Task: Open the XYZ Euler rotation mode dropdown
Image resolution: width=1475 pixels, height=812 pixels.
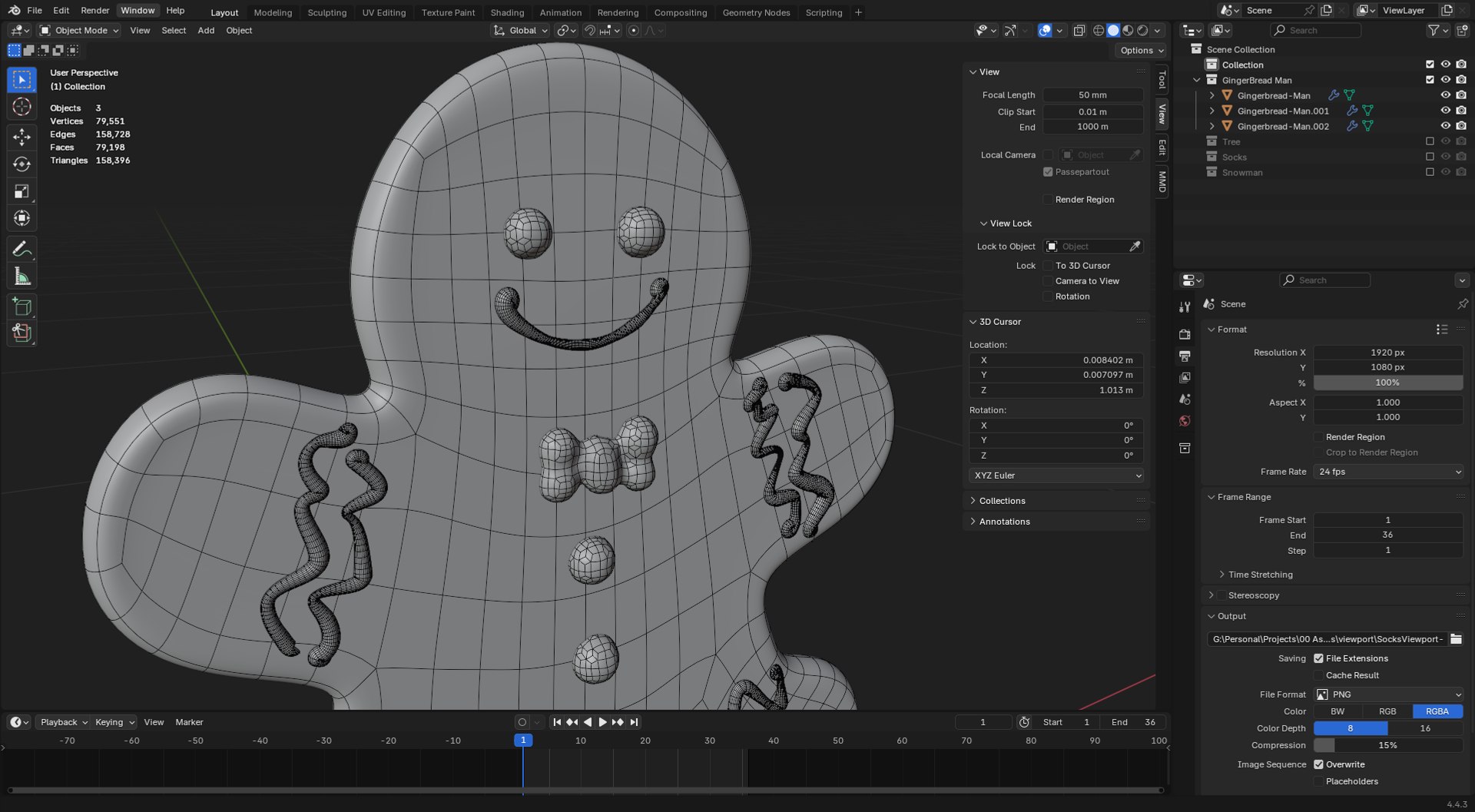Action: (1057, 476)
